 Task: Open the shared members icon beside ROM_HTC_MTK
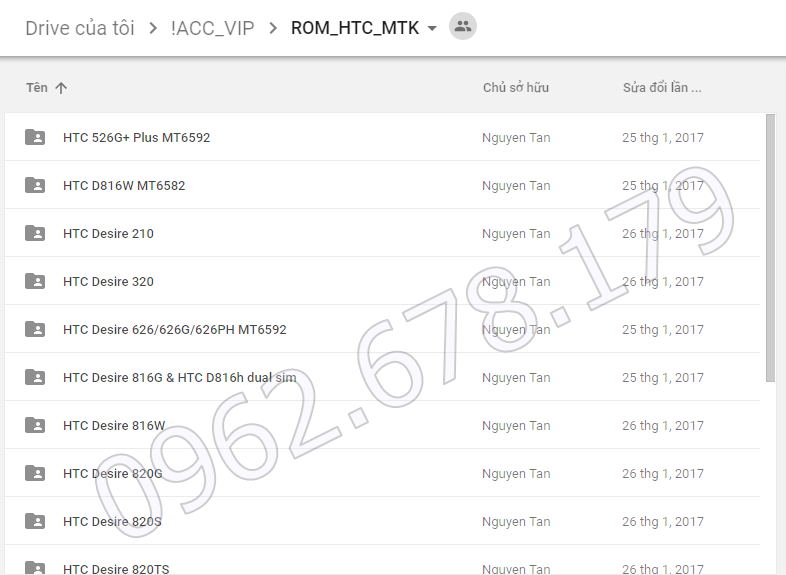coord(463,26)
